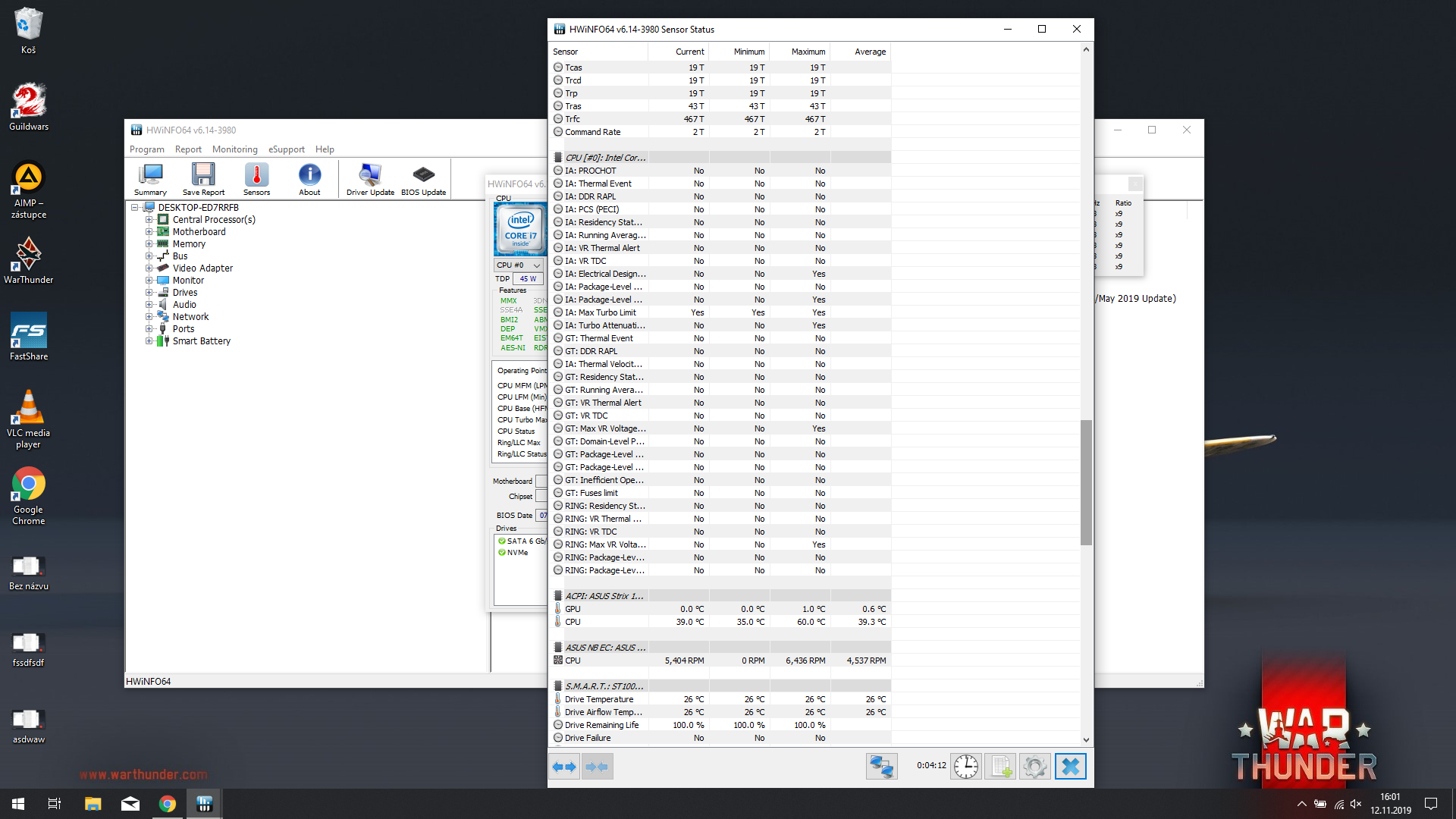This screenshot has width=1456, height=819.
Task: Open the Report menu
Action: click(188, 149)
